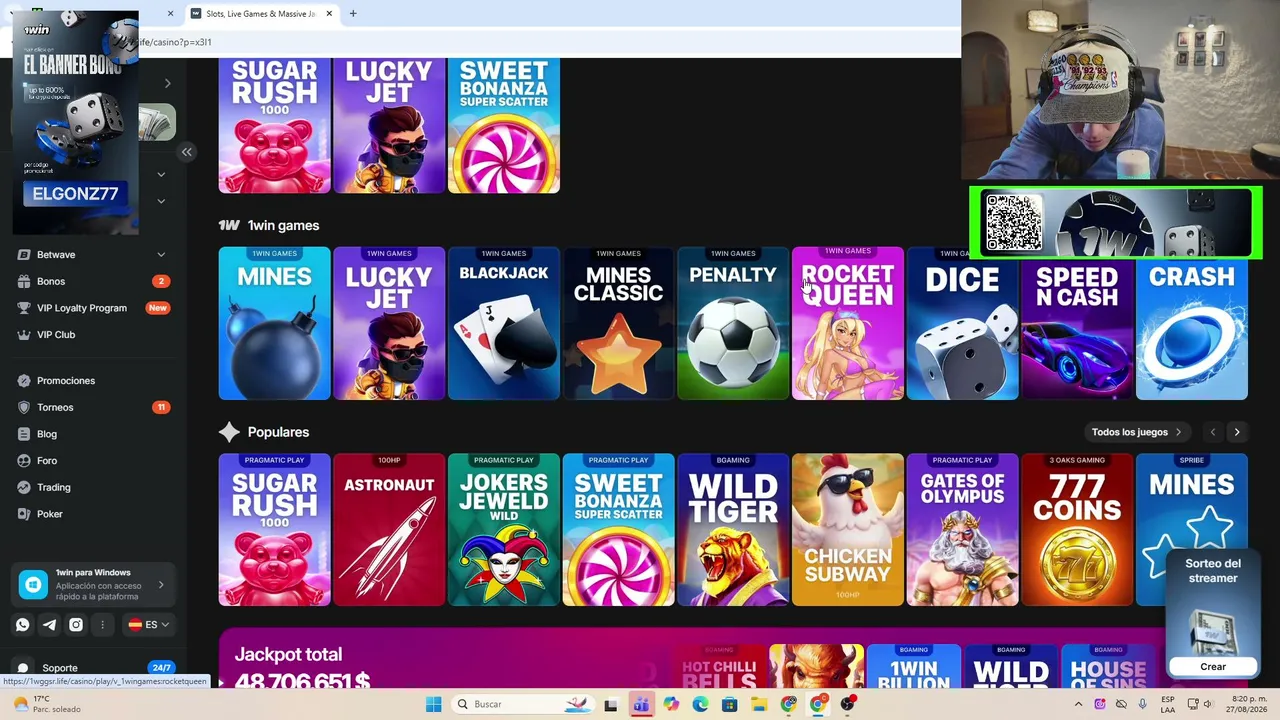Screen dimensions: 1280x720
Task: Open the Chicken Subway game thumbnail
Action: click(848, 530)
